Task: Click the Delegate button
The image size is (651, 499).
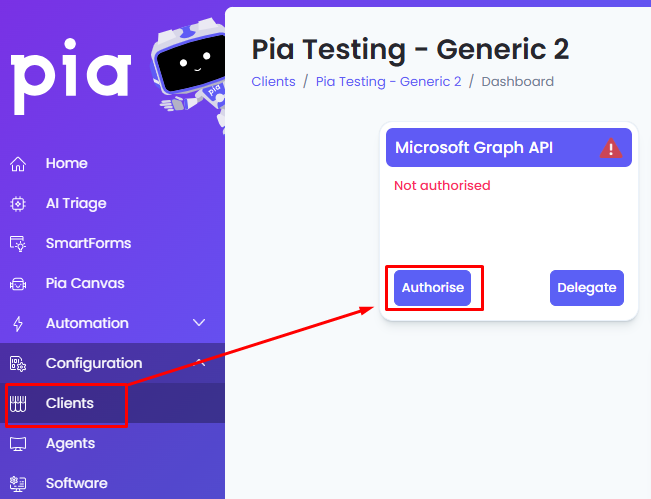Action: [x=587, y=288]
